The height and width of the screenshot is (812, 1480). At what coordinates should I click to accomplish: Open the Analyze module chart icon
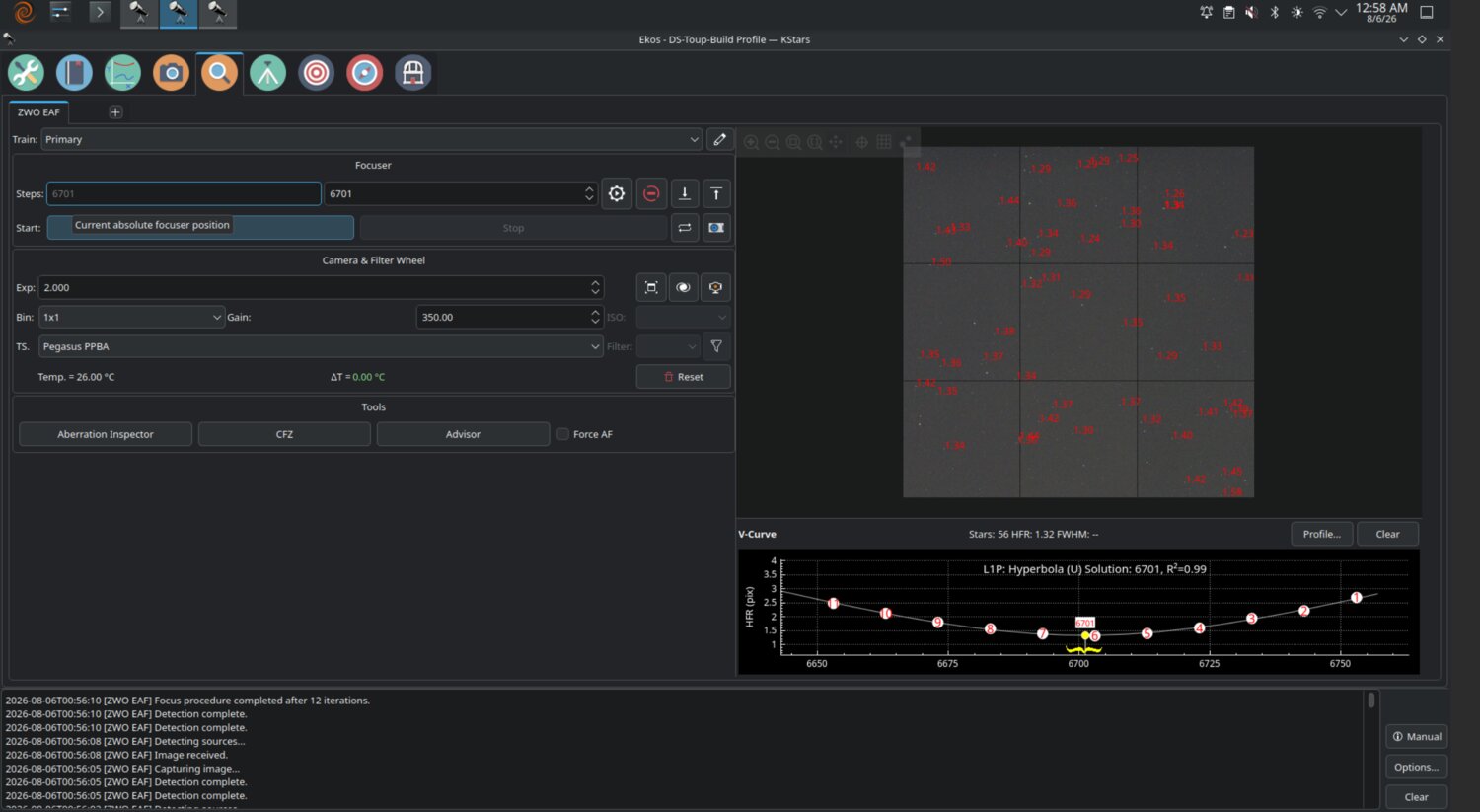(122, 73)
